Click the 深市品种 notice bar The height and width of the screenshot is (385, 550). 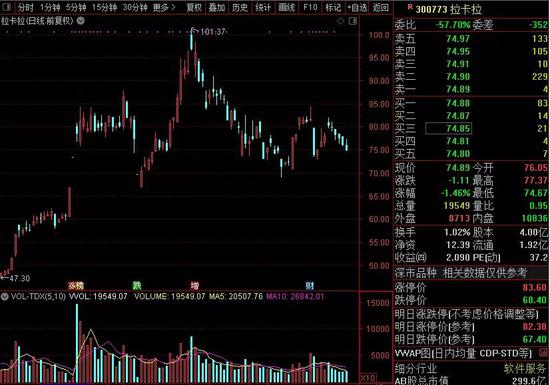[x=471, y=272]
